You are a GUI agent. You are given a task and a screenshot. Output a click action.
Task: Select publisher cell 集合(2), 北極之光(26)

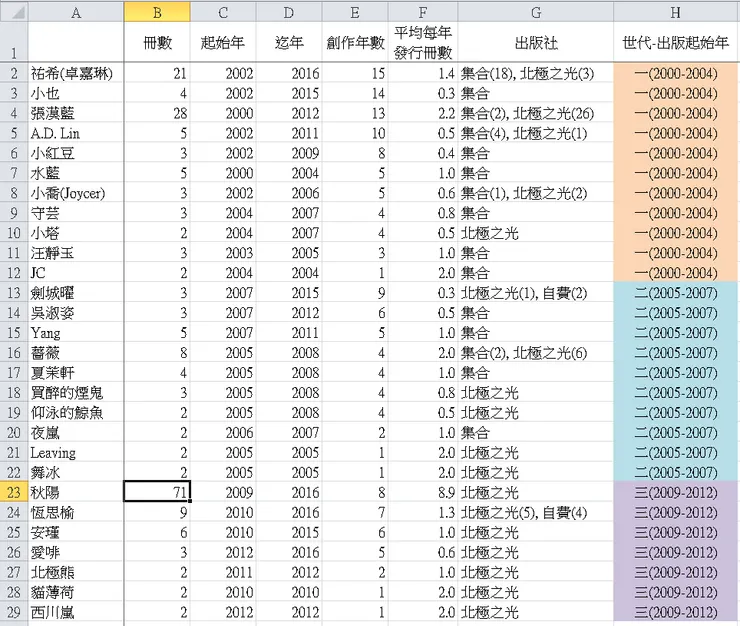pos(536,113)
